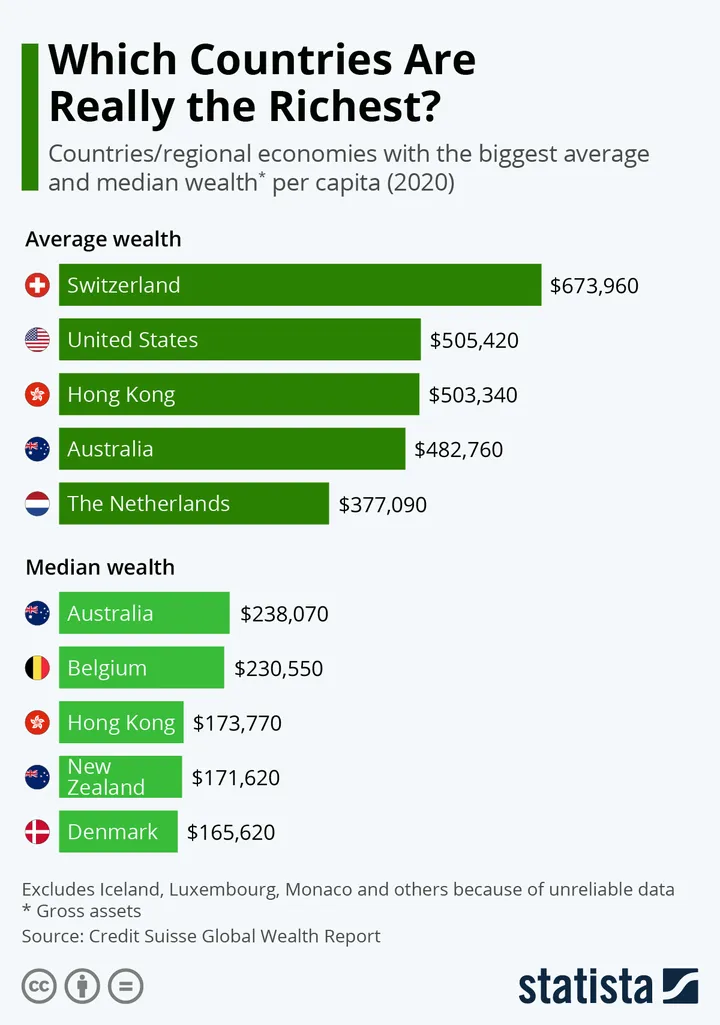Click the Netherlands flag icon
720x1025 pixels.
click(37, 504)
